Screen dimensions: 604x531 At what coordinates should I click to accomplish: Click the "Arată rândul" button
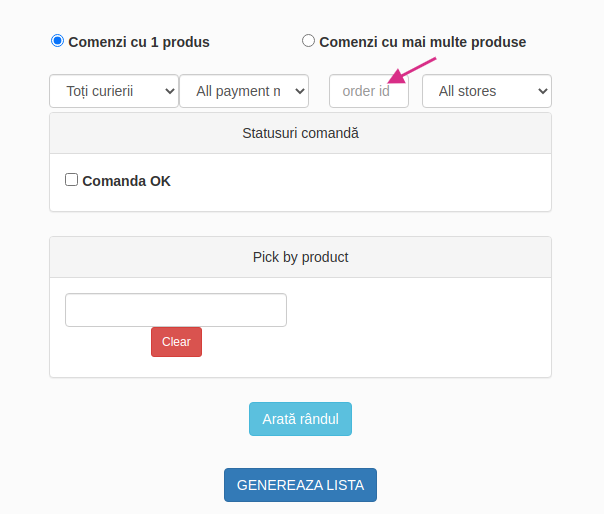300,419
